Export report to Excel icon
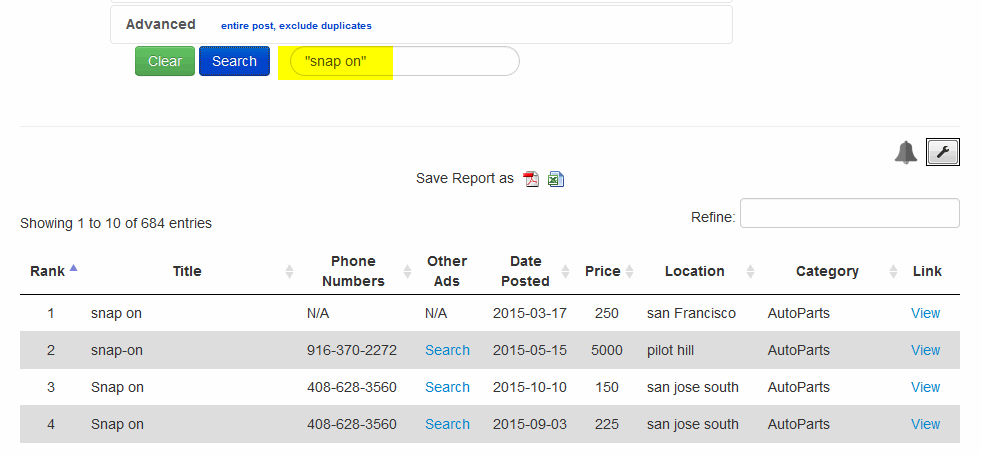982x455 pixels. 556,179
